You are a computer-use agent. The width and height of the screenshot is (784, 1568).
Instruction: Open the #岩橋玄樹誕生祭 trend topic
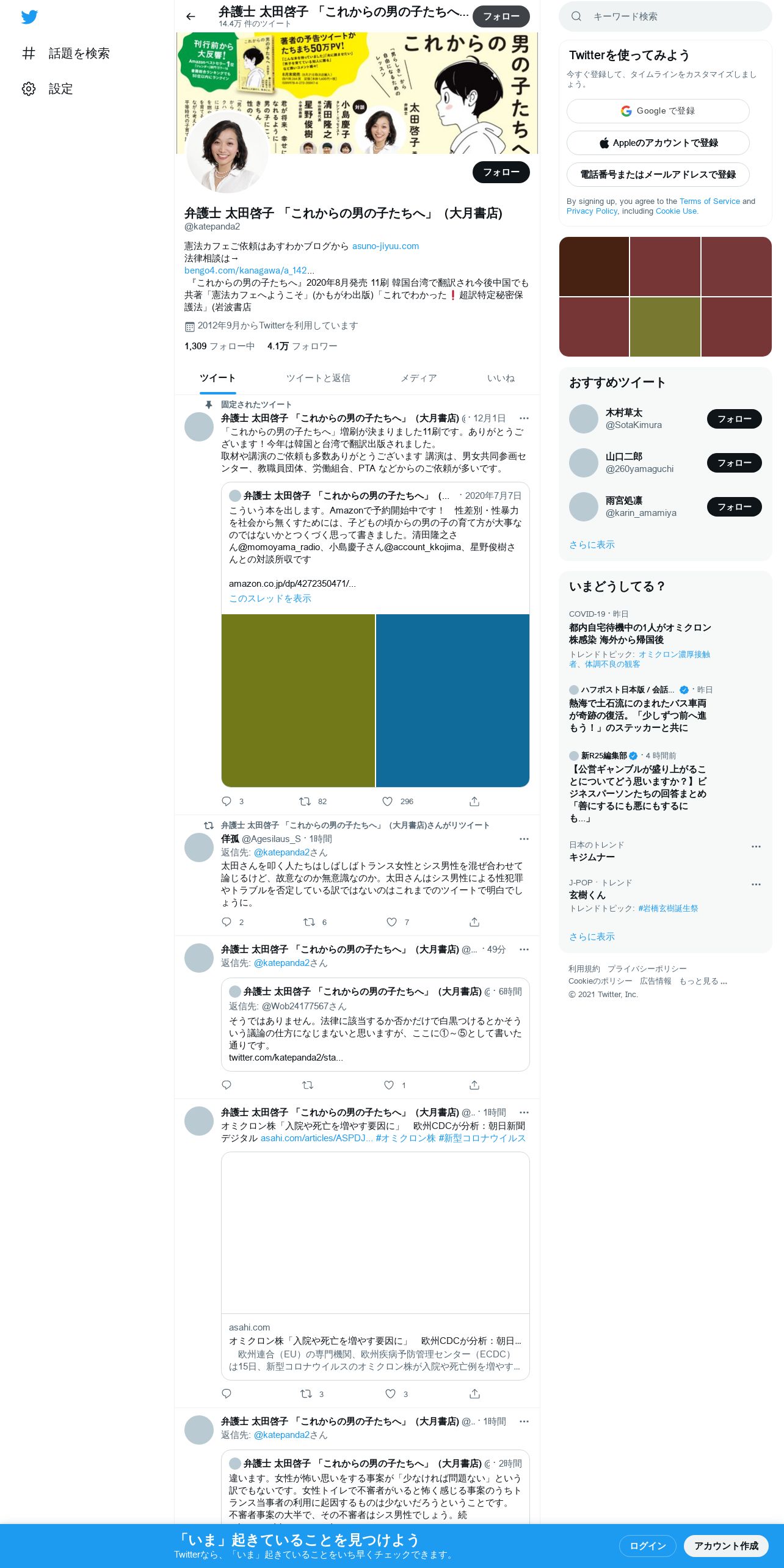coord(668,909)
